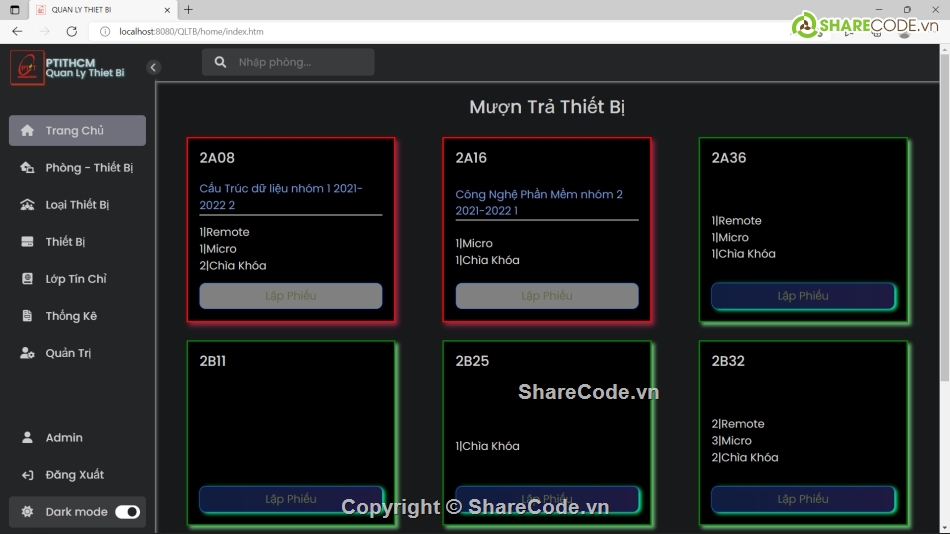Click the Nhập phòng search field
Viewport: 950px width, 534px height.
click(300, 62)
